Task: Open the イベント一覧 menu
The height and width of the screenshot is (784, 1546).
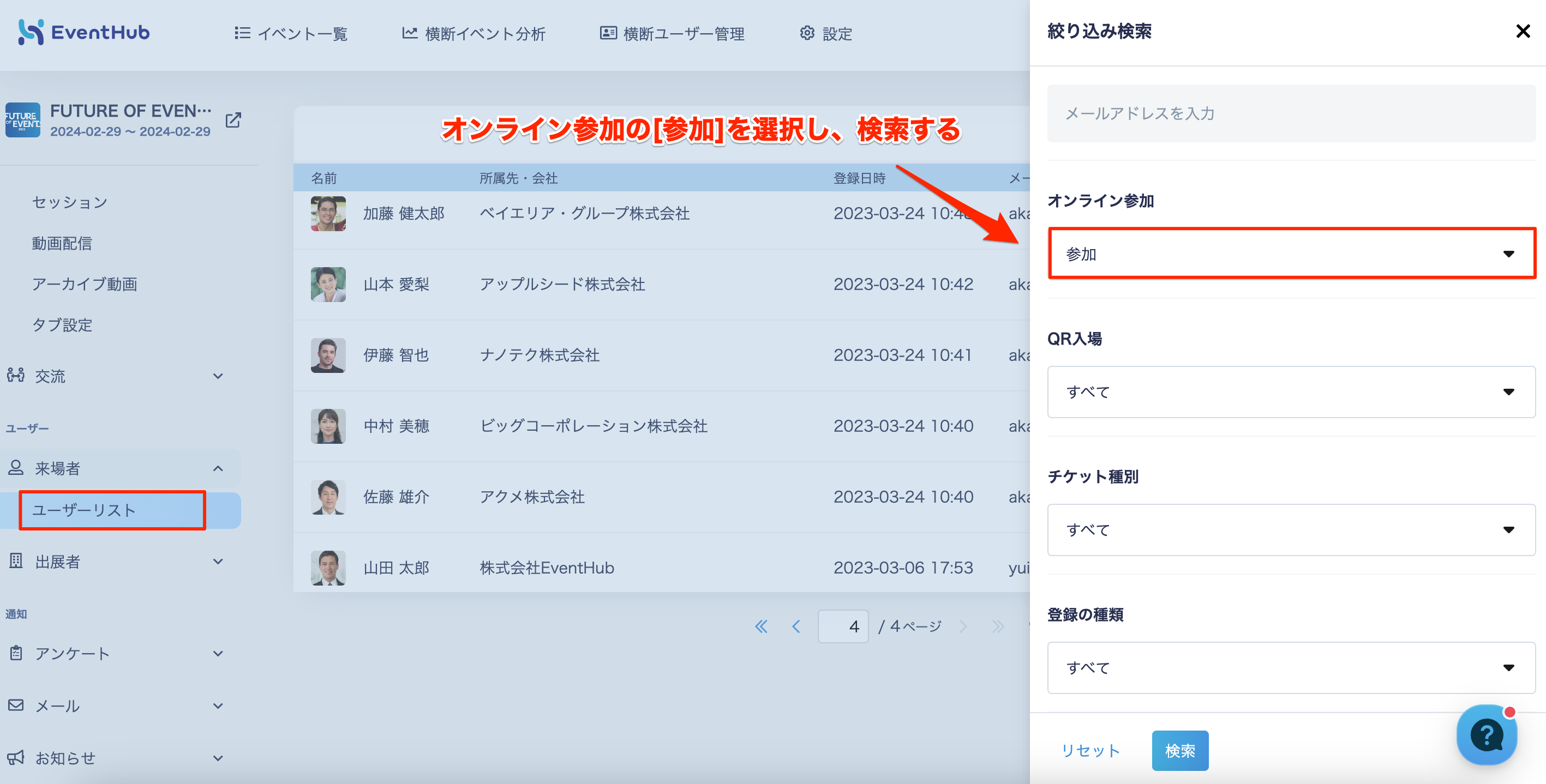Action: 291,34
